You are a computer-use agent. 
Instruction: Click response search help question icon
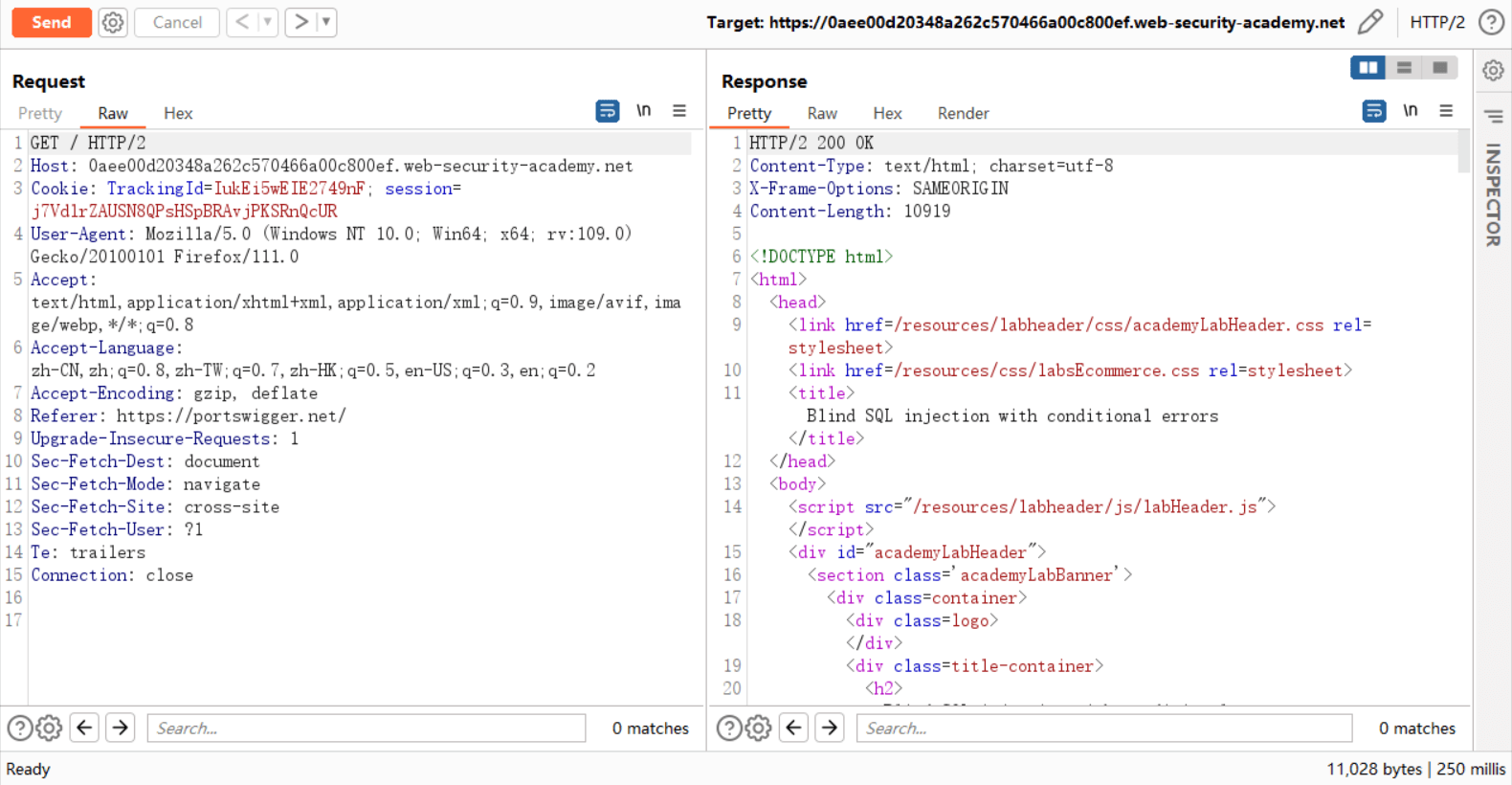coord(729,729)
